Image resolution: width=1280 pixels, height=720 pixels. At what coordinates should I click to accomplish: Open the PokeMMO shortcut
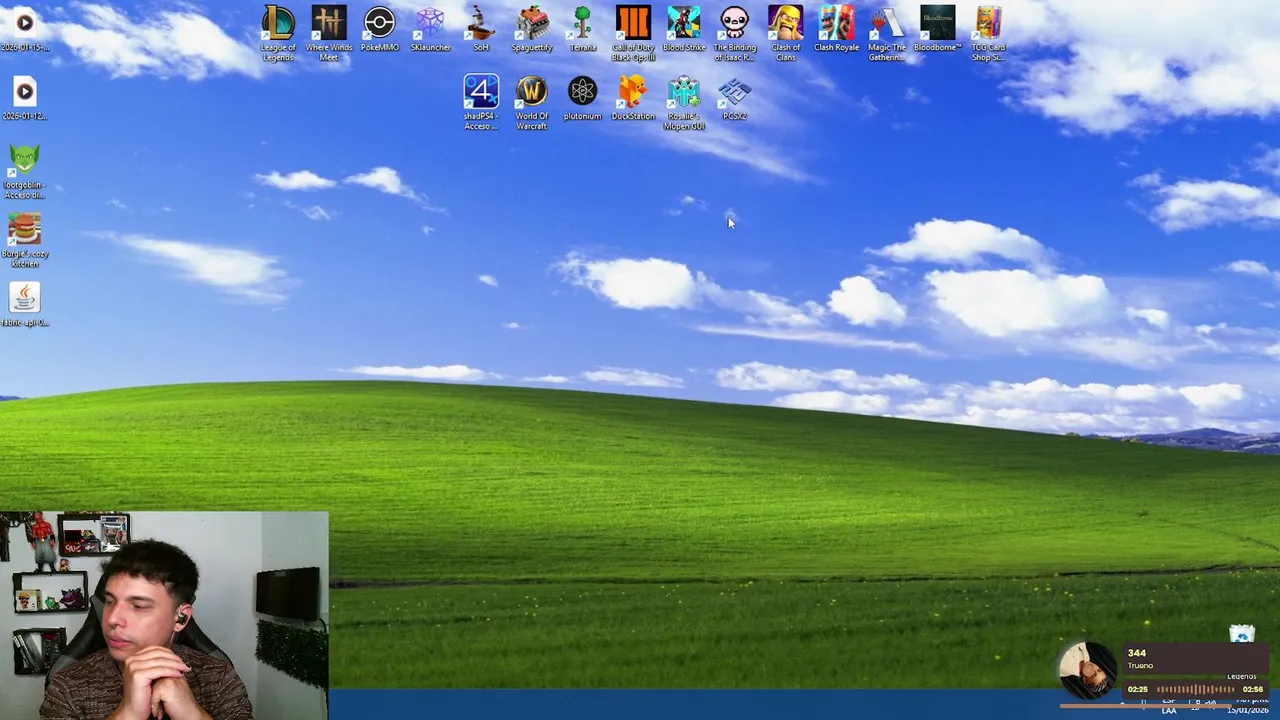380,28
